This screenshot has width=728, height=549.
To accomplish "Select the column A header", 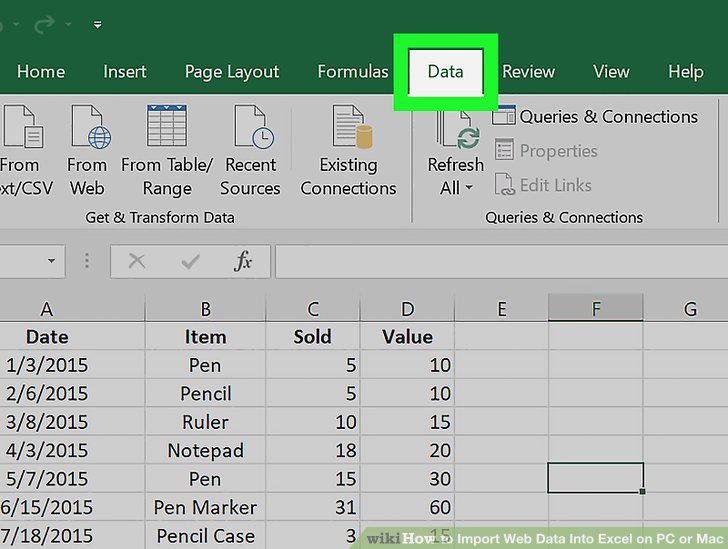I will [72, 308].
